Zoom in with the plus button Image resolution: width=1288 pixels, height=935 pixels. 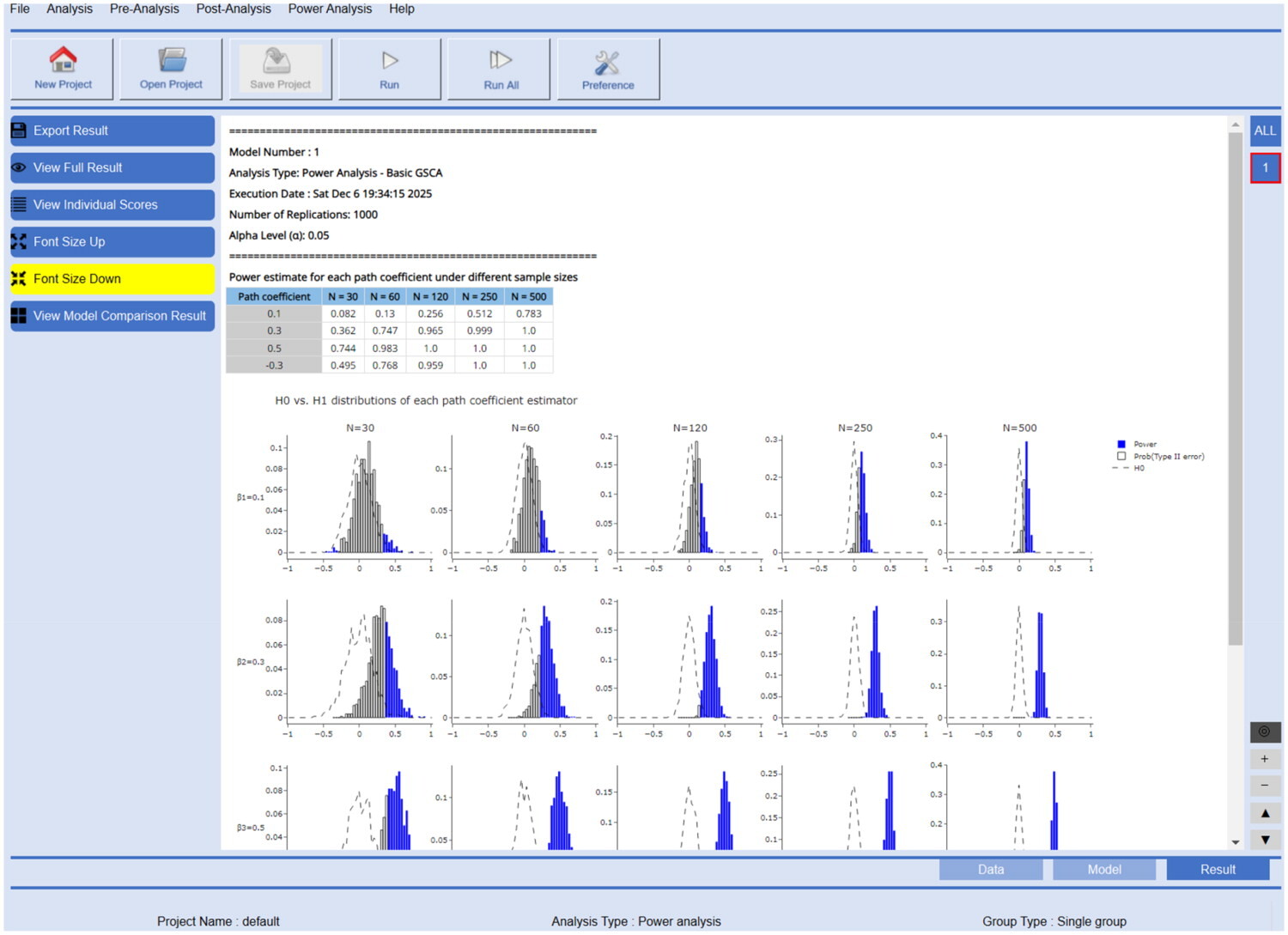tap(1265, 759)
